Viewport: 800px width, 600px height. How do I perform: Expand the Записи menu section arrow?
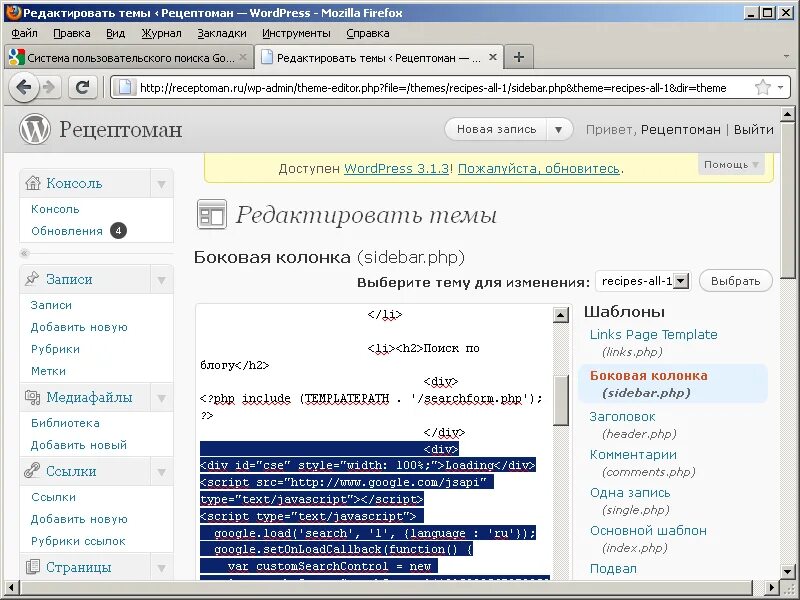tap(162, 279)
